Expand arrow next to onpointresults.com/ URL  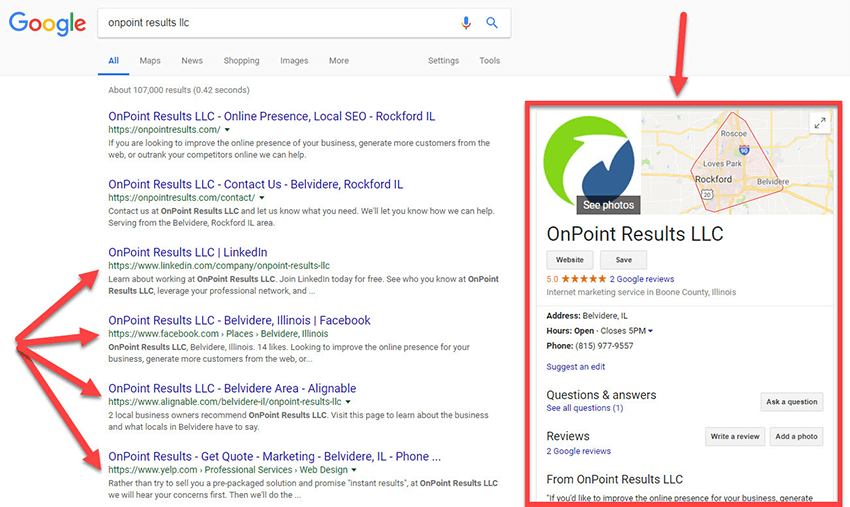point(227,130)
